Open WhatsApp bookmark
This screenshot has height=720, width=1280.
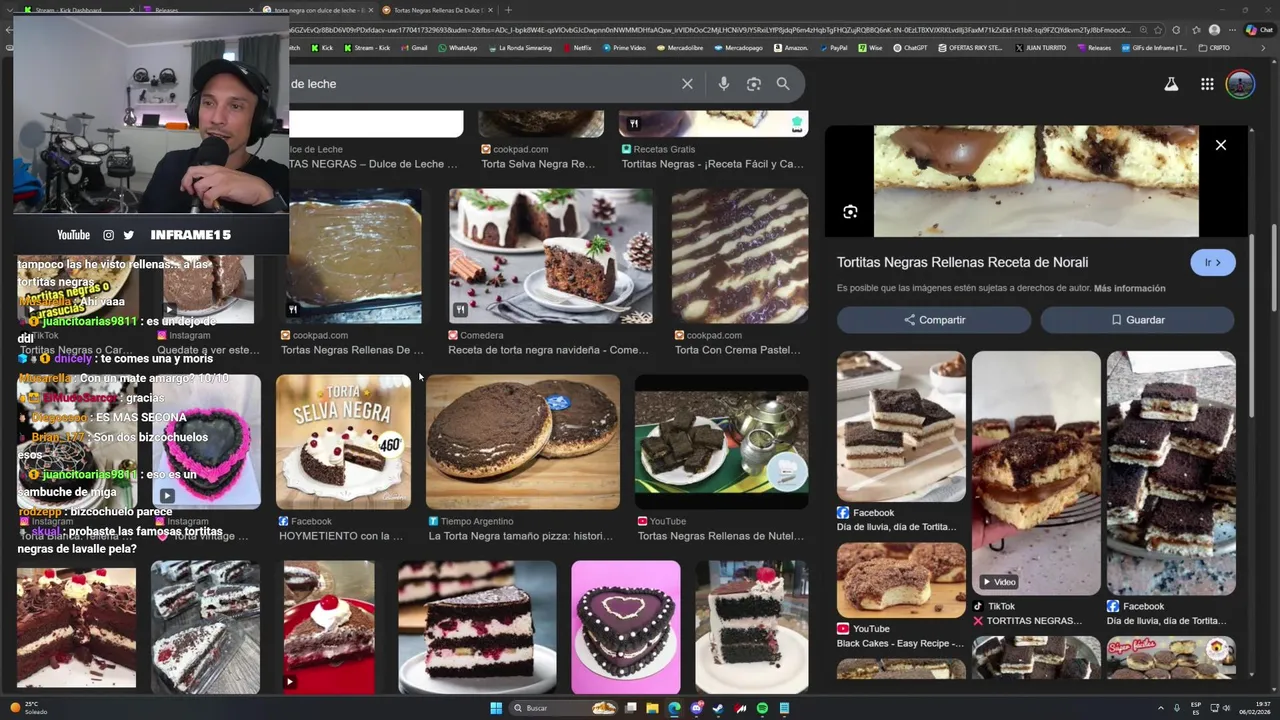point(457,48)
